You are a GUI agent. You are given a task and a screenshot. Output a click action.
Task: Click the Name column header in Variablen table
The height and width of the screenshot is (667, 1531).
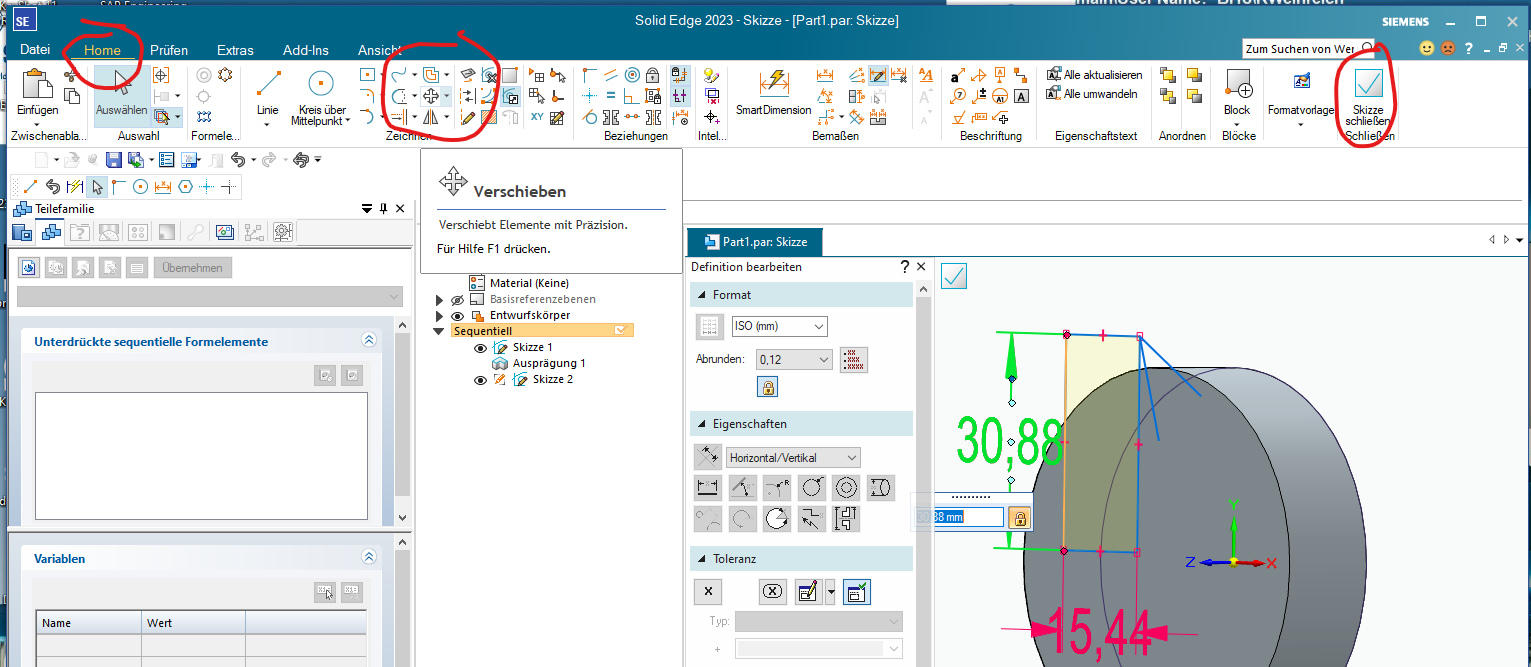click(89, 623)
